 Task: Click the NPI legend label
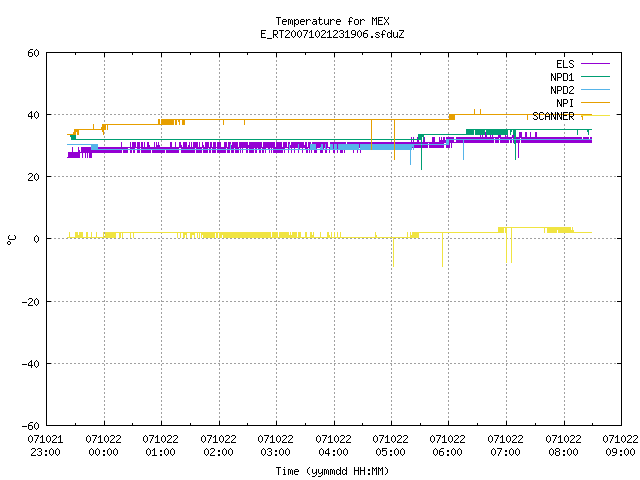(565, 103)
